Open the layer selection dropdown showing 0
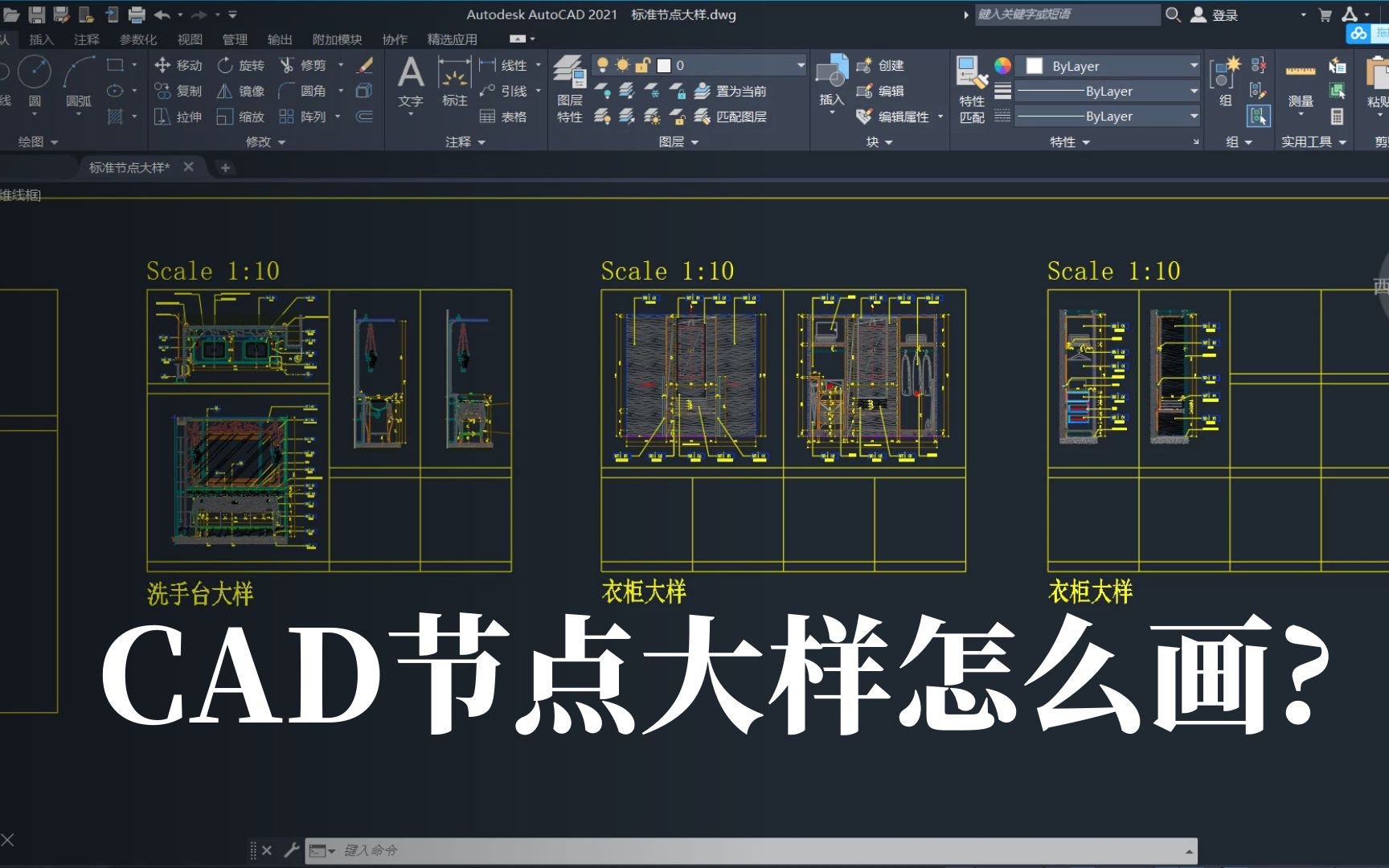The image size is (1389, 868). (799, 65)
